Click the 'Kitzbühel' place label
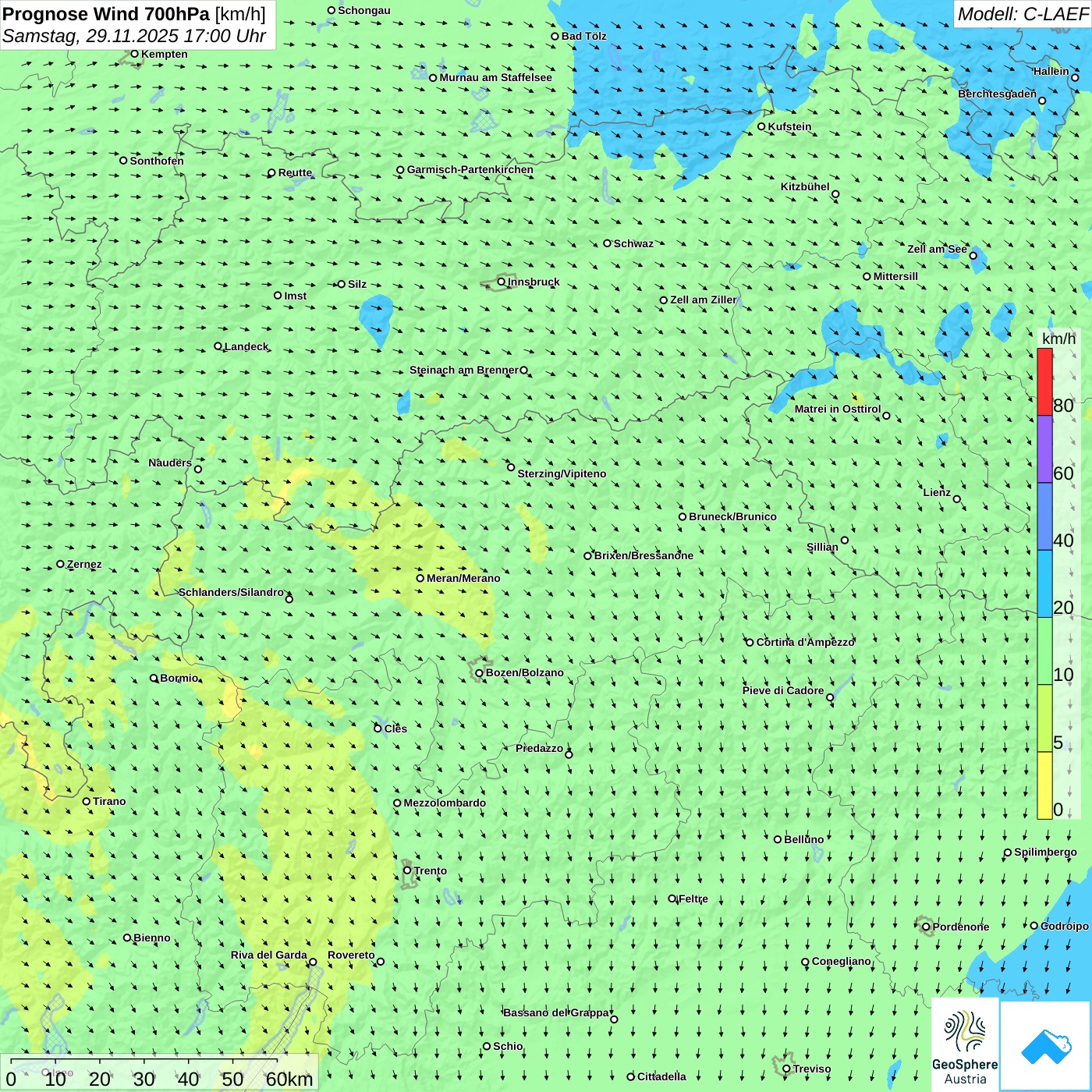Screen dimensions: 1092x1092 coord(805,186)
